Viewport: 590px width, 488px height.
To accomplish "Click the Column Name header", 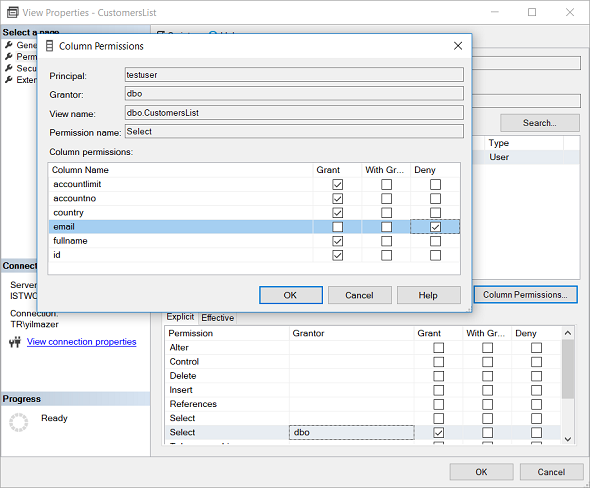I will click(x=181, y=170).
